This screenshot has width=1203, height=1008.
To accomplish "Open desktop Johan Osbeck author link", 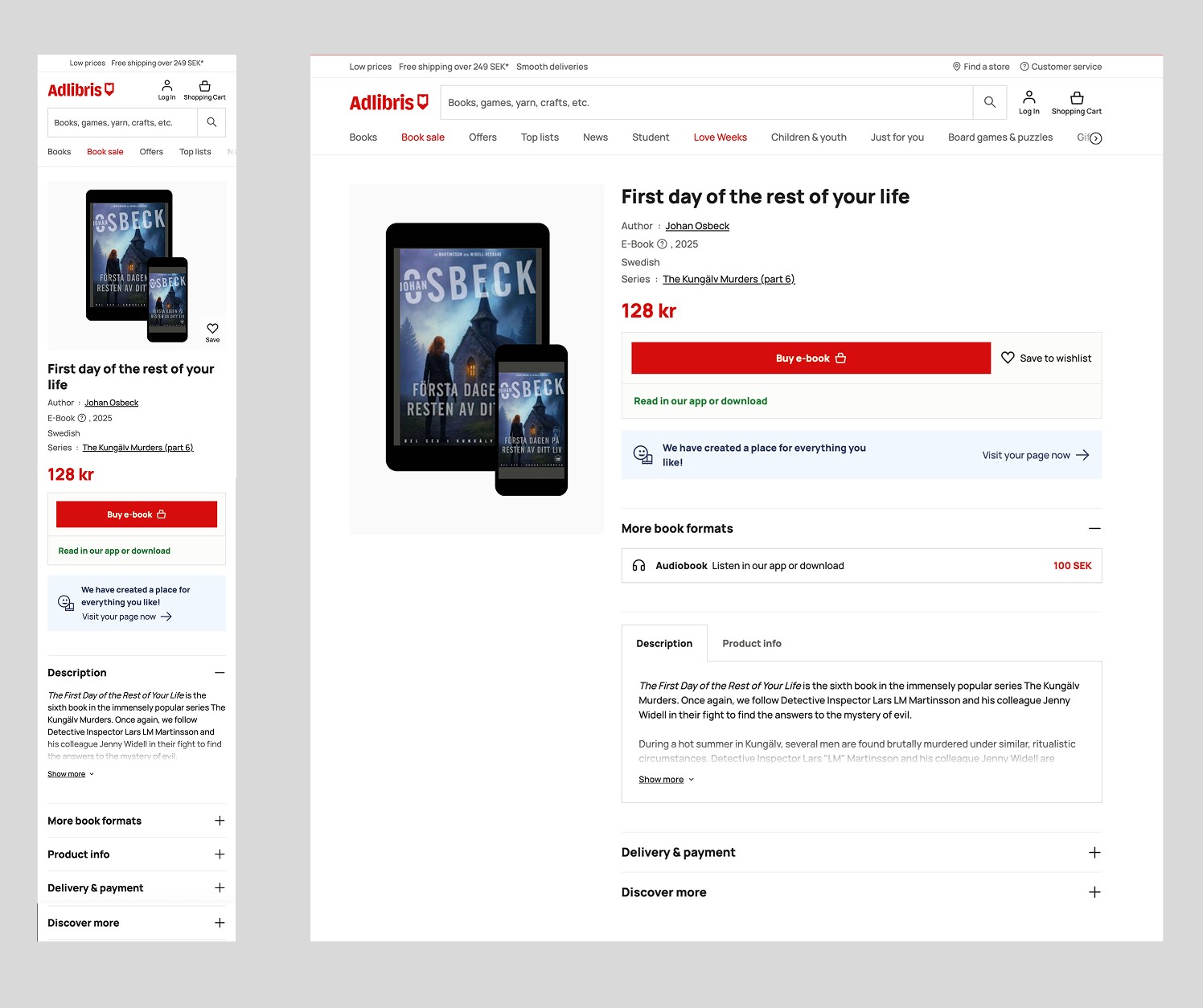I will point(697,226).
